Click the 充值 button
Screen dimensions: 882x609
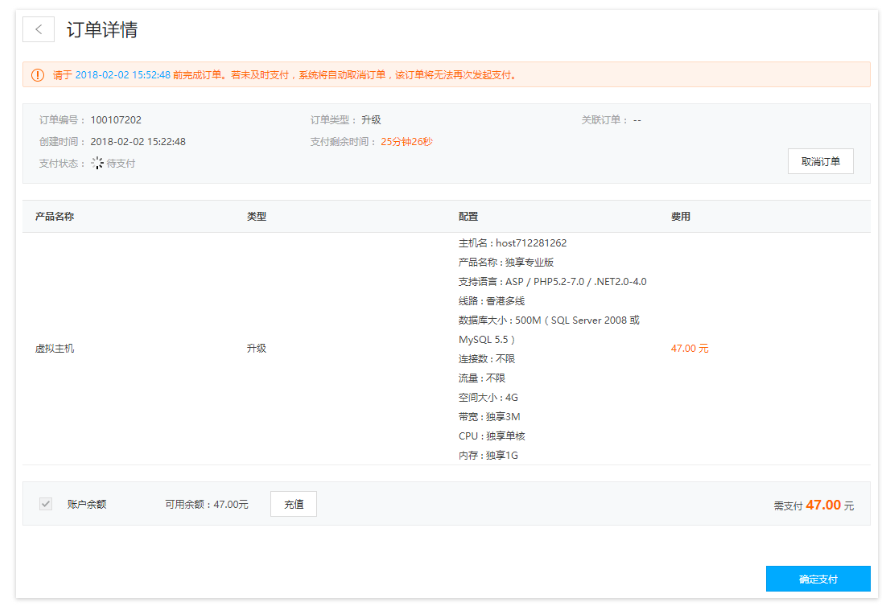(293, 504)
